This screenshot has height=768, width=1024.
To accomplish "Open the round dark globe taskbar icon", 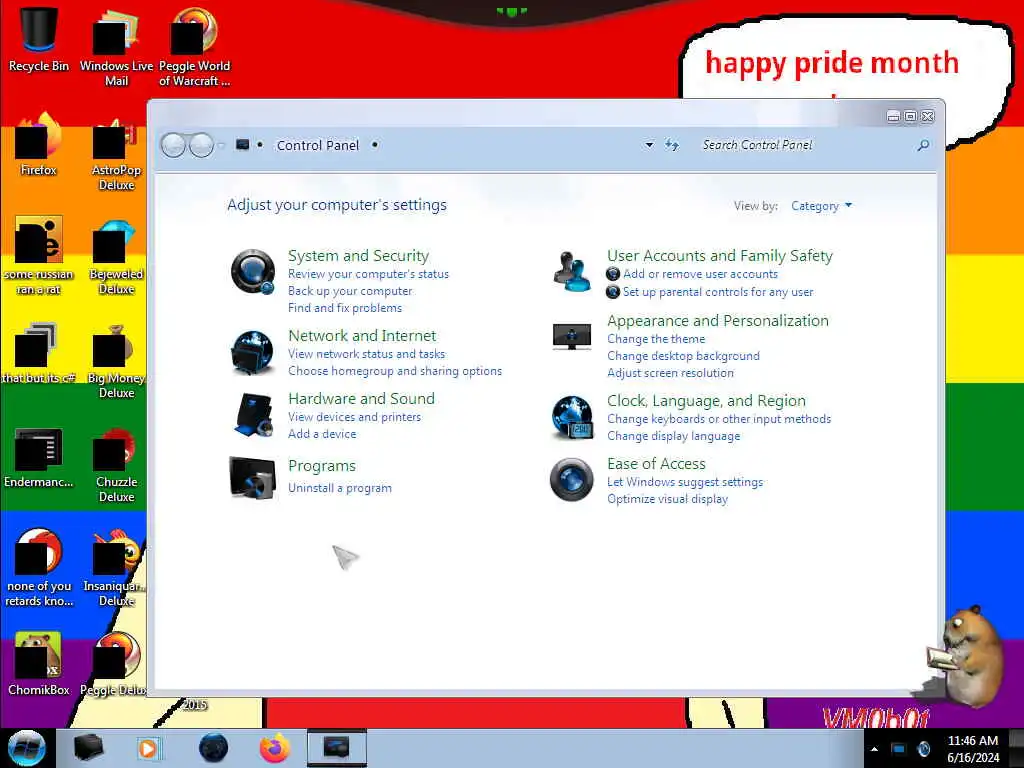I will [x=213, y=748].
